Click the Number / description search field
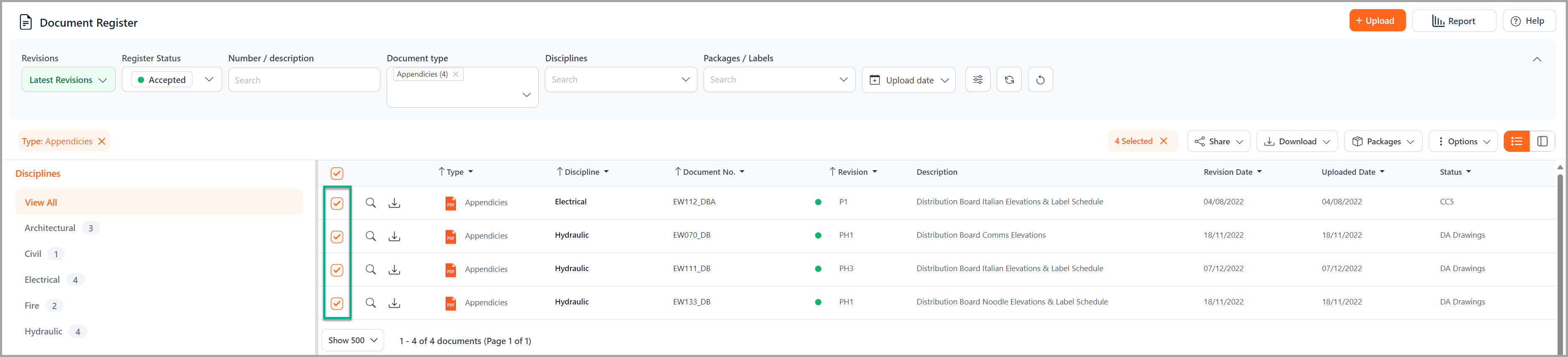 point(304,80)
